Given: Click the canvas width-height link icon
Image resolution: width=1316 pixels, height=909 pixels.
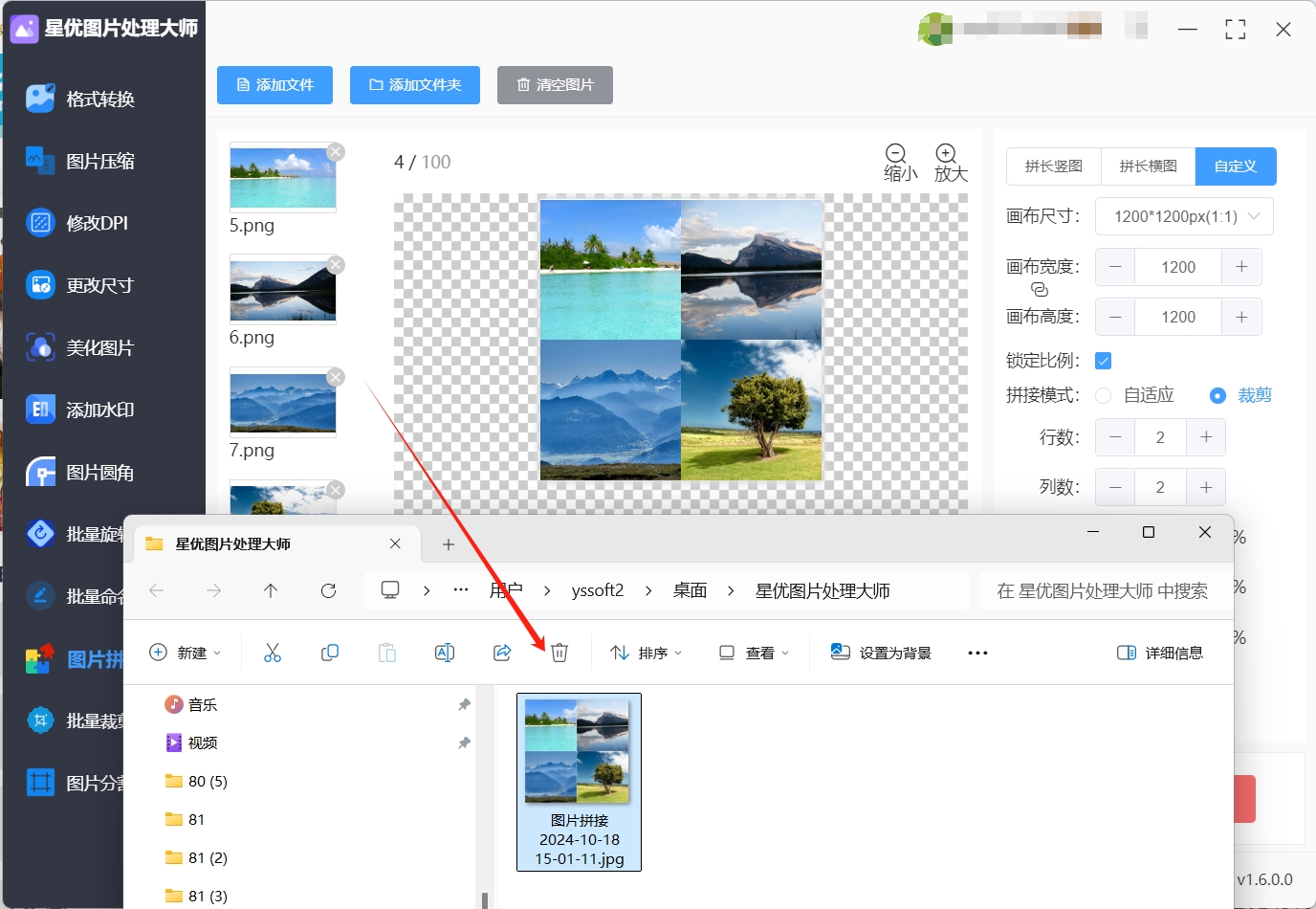Looking at the screenshot, I should click(1040, 289).
